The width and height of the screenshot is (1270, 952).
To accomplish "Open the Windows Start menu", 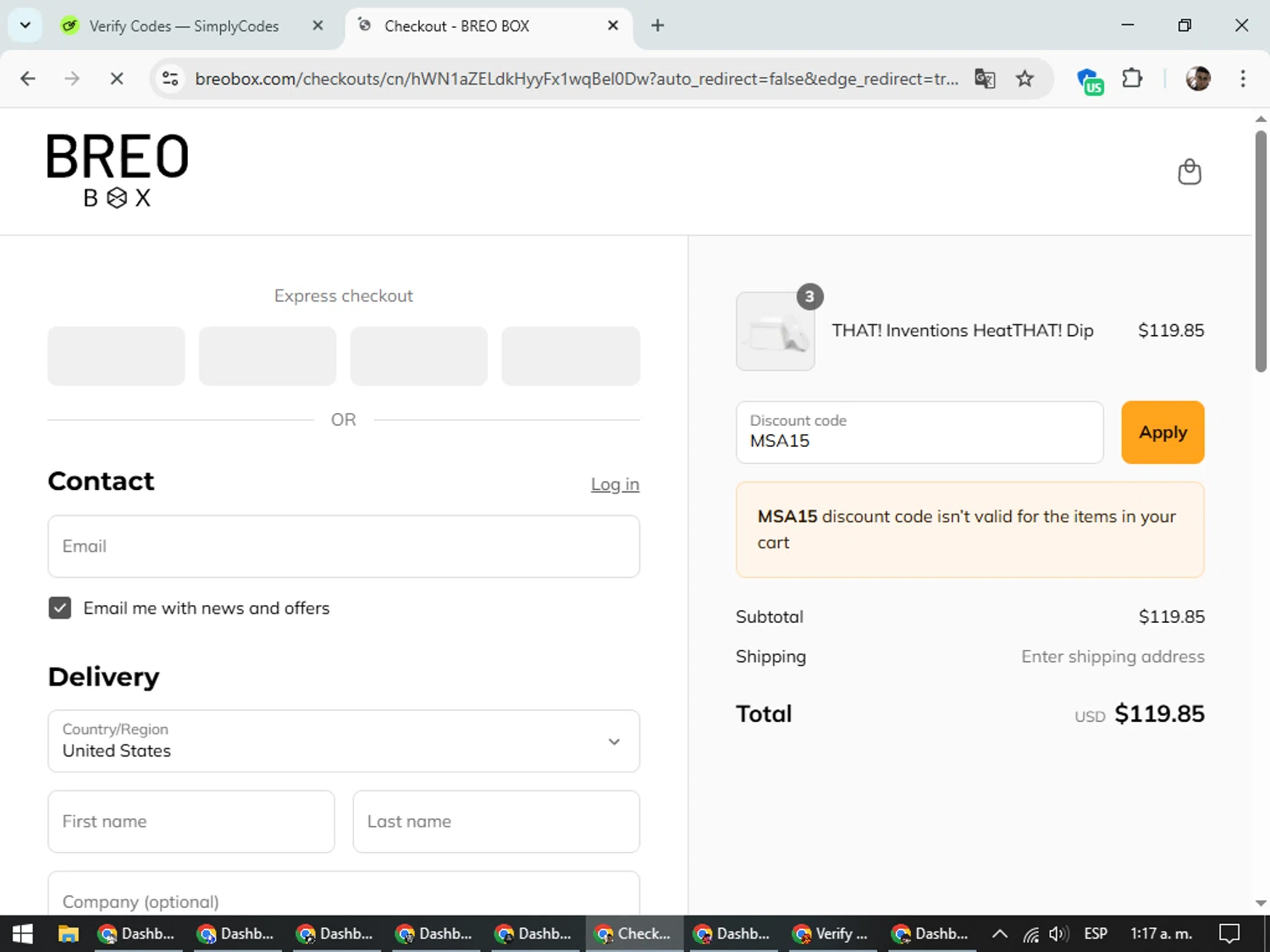I will tap(23, 933).
